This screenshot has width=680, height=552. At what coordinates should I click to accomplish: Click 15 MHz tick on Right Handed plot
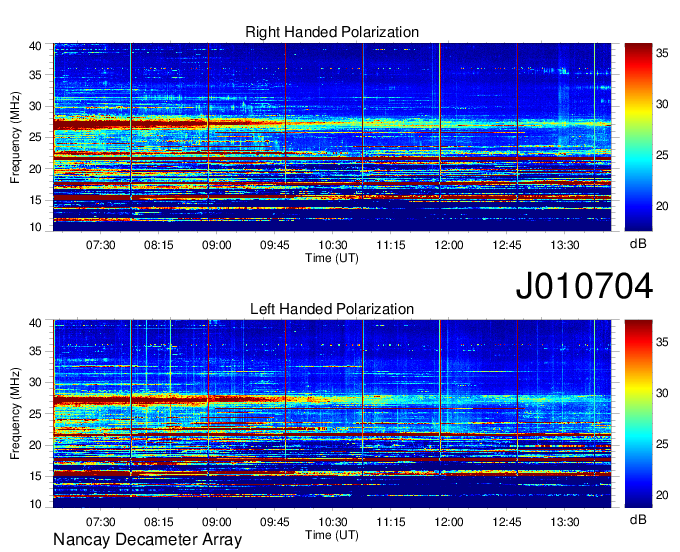tap(36, 200)
